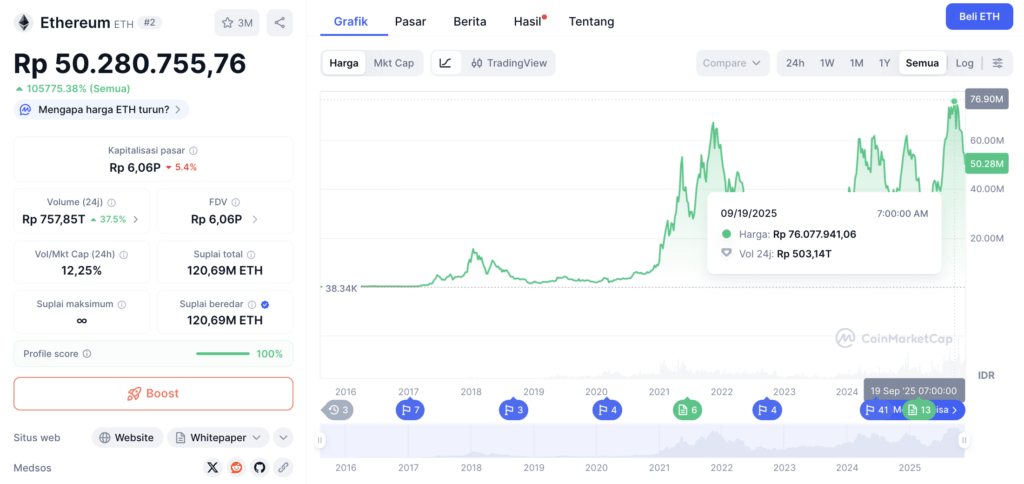The height and width of the screenshot is (484, 1024).
Task: Switch to the Pasar tab
Action: pos(410,22)
